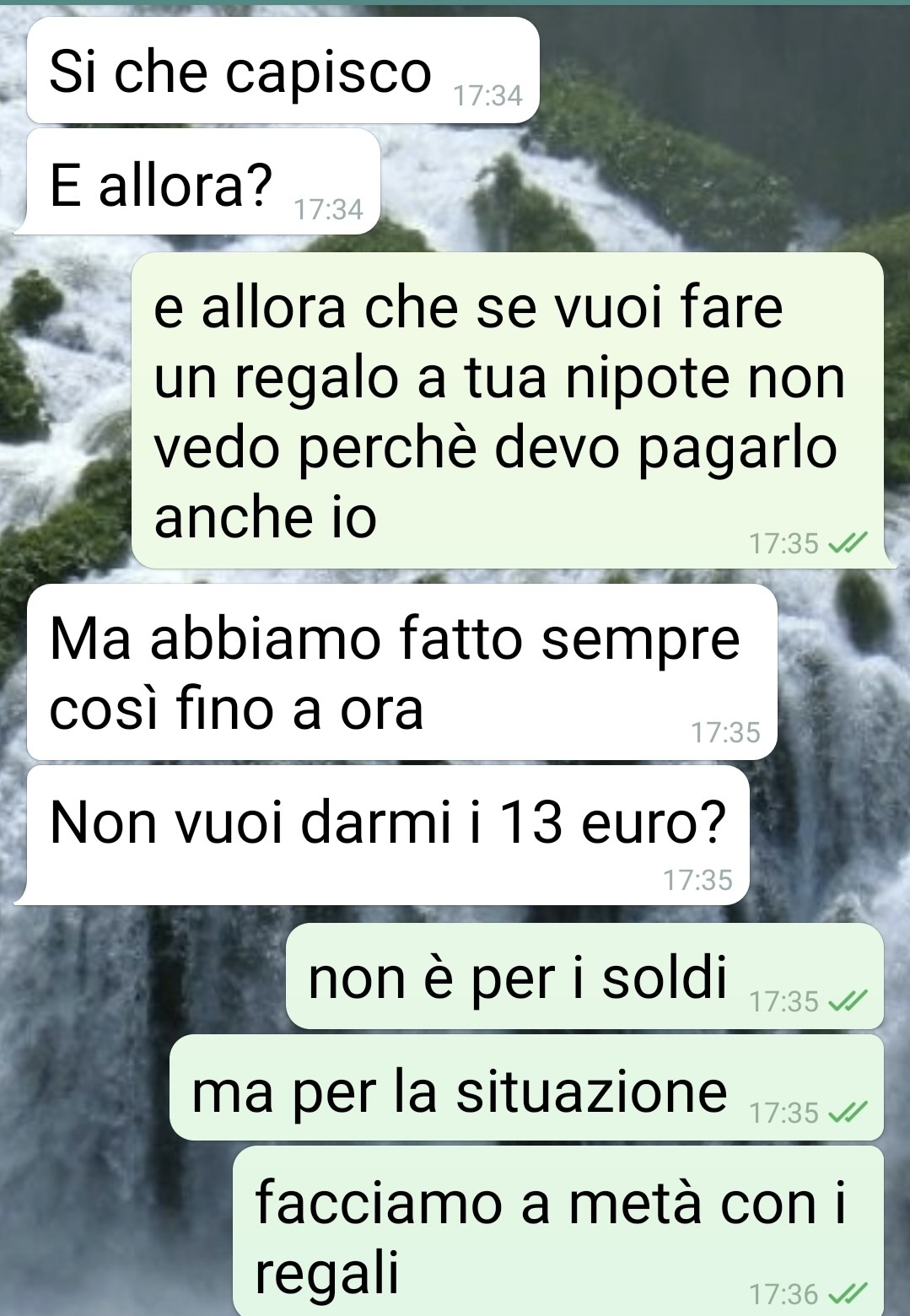Tap the 17:35 timestamp on 'così fino a ora'
Viewport: 910px width, 1316px height.
pyautogui.click(x=725, y=732)
